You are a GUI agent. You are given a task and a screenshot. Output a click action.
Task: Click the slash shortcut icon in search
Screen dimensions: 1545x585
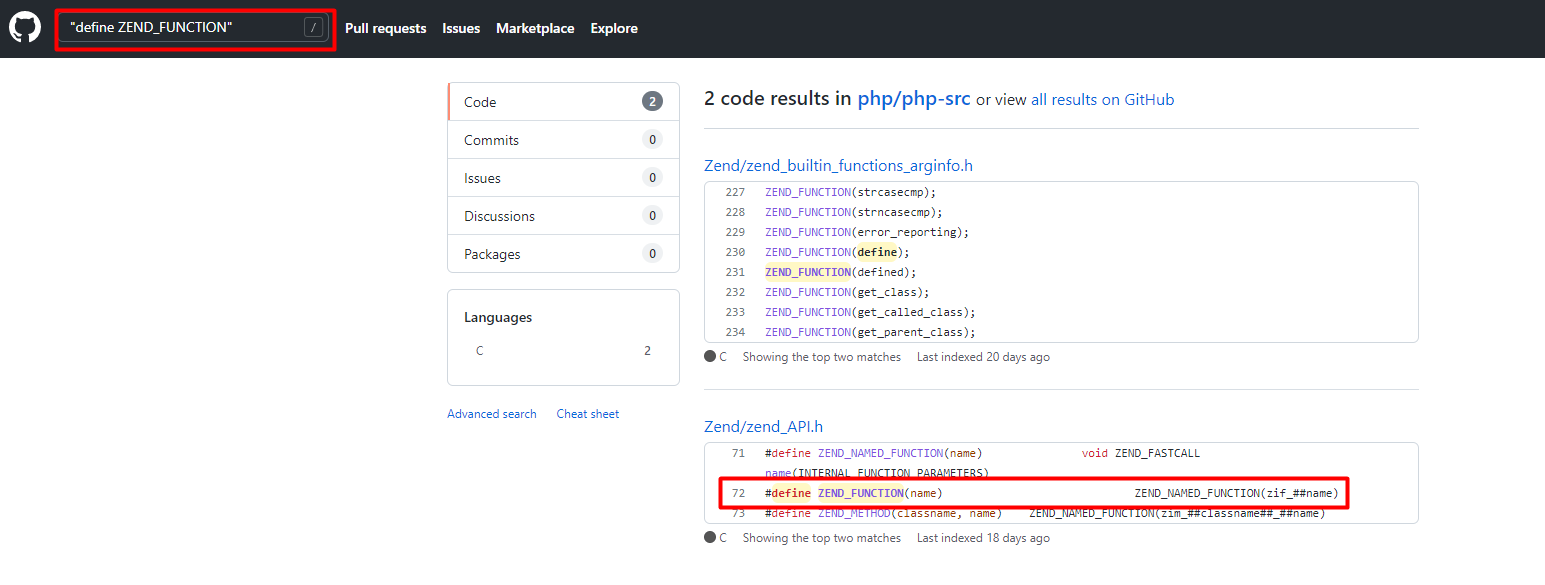pos(314,28)
